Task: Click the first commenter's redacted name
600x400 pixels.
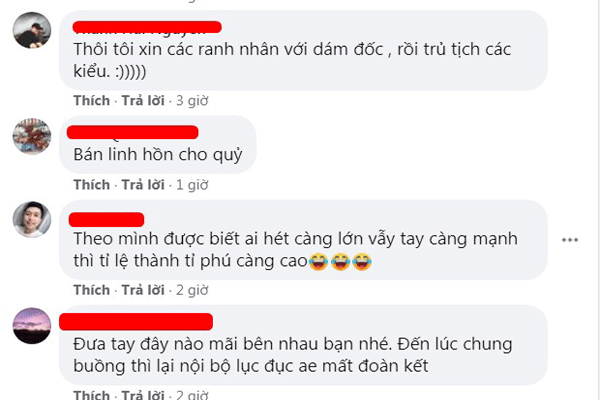Action: [x=147, y=27]
